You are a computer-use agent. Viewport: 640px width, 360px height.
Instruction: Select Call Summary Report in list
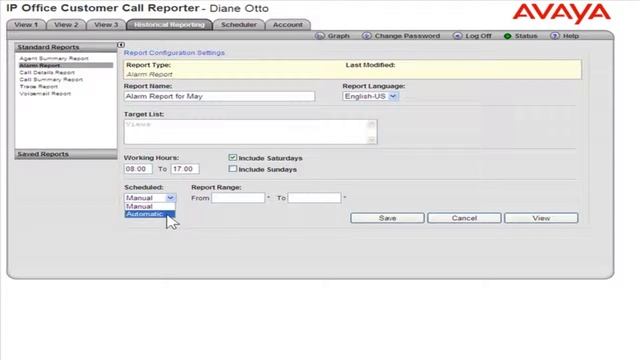[x=51, y=80]
